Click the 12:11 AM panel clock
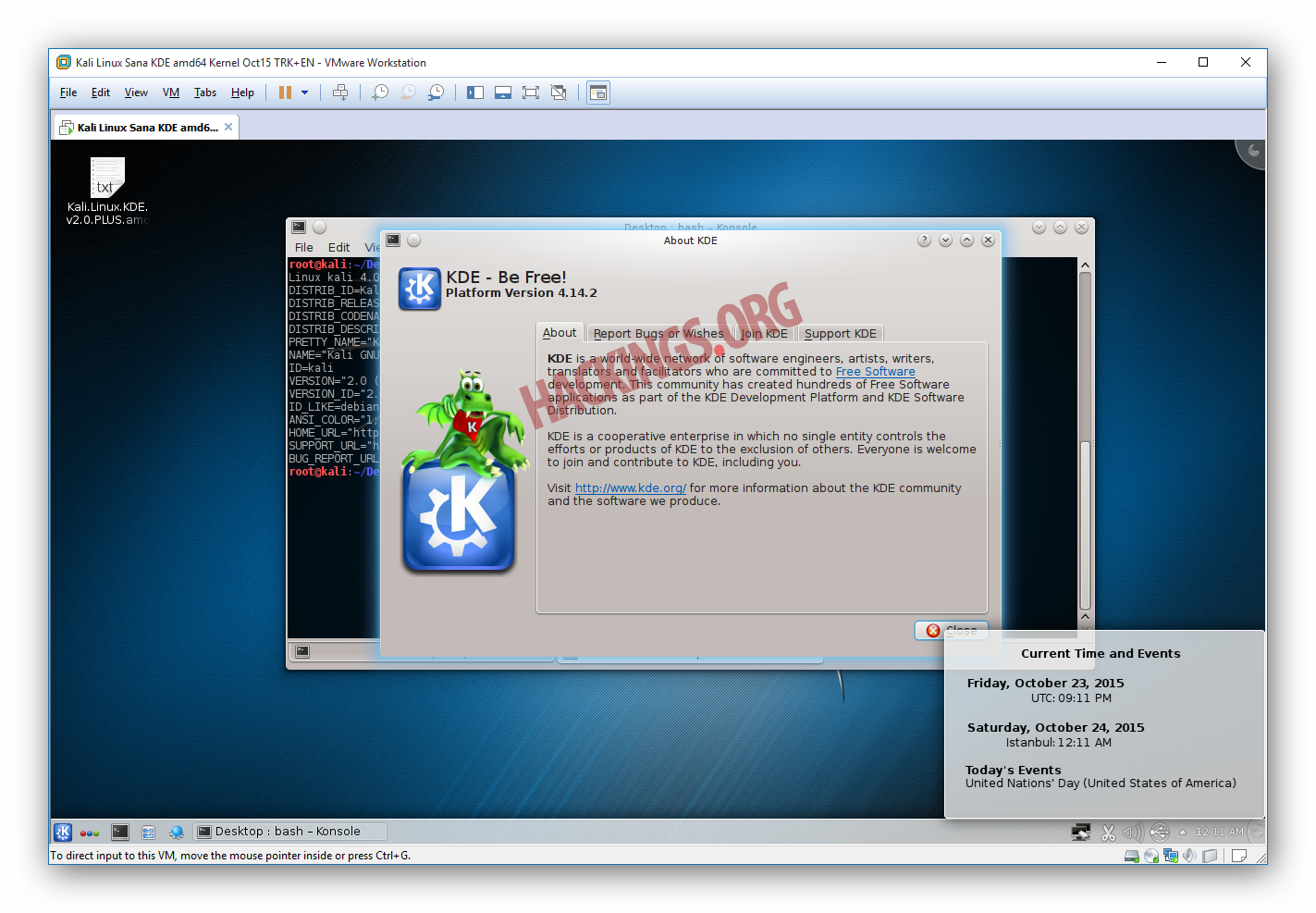This screenshot has height=913, width=1316. [1219, 832]
